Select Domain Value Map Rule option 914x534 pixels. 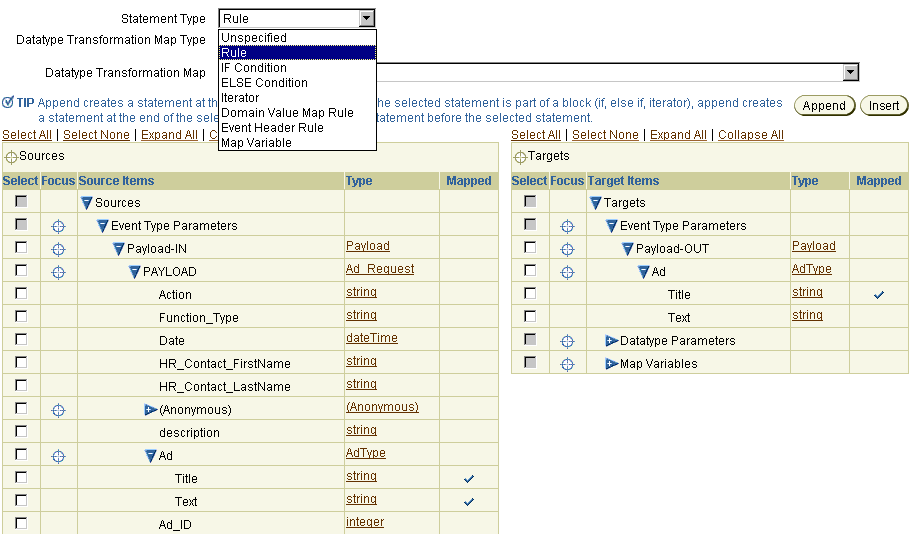coord(297,113)
